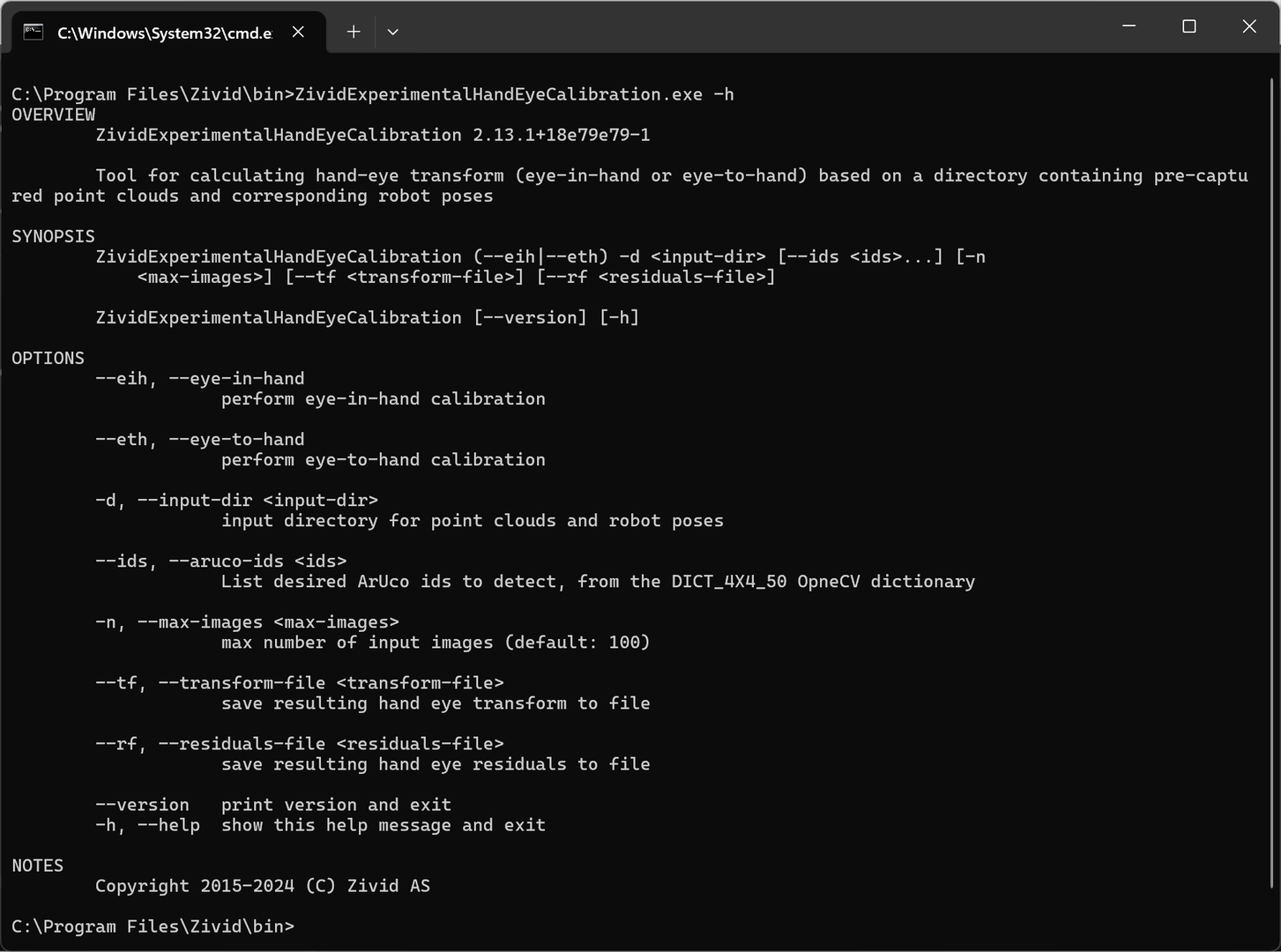Click the --eye-in-hand option text
The height and width of the screenshot is (952, 1281).
[236, 378]
